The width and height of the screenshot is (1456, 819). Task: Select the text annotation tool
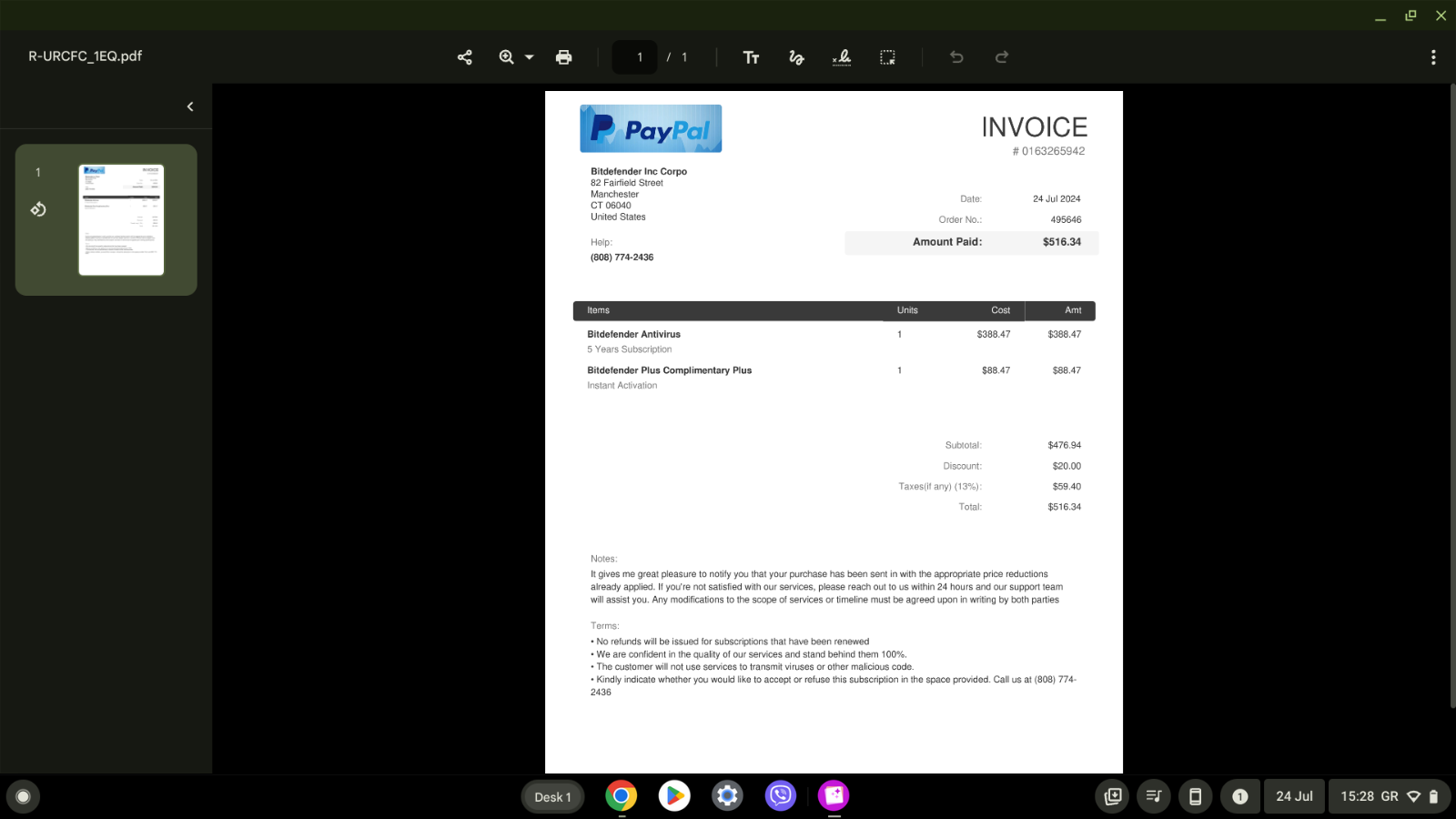pyautogui.click(x=751, y=57)
